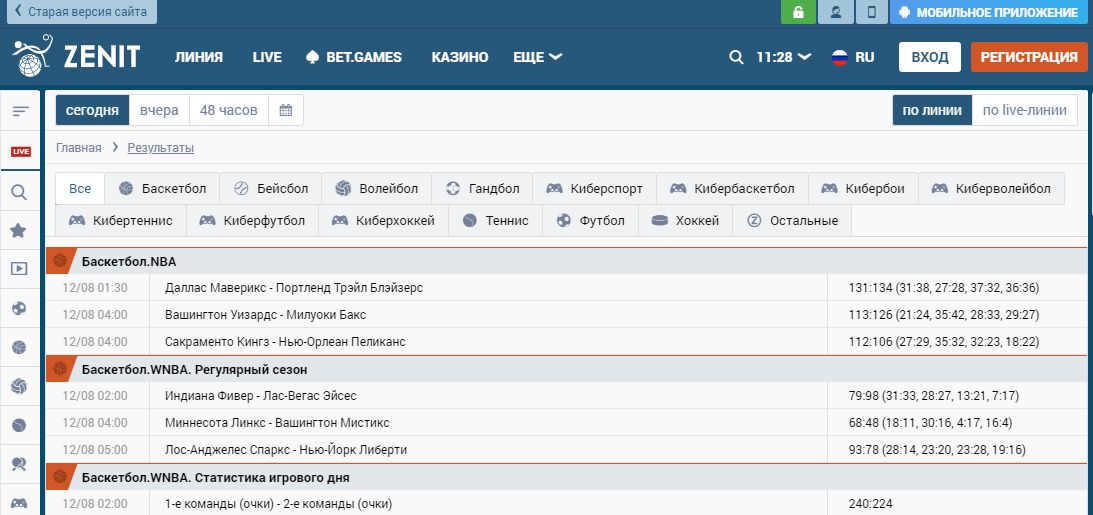Select the table tennis icon in the sidebar
The image size is (1093, 515).
click(19, 463)
